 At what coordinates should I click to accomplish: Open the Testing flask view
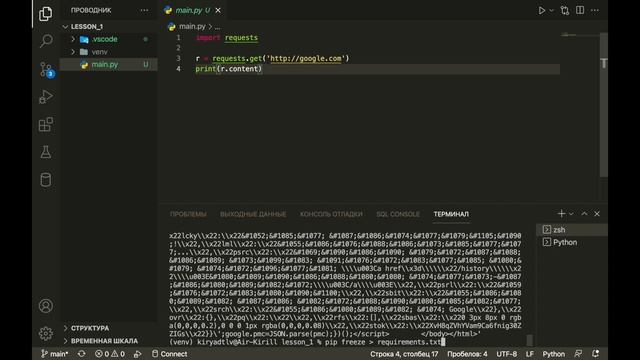coord(46,152)
